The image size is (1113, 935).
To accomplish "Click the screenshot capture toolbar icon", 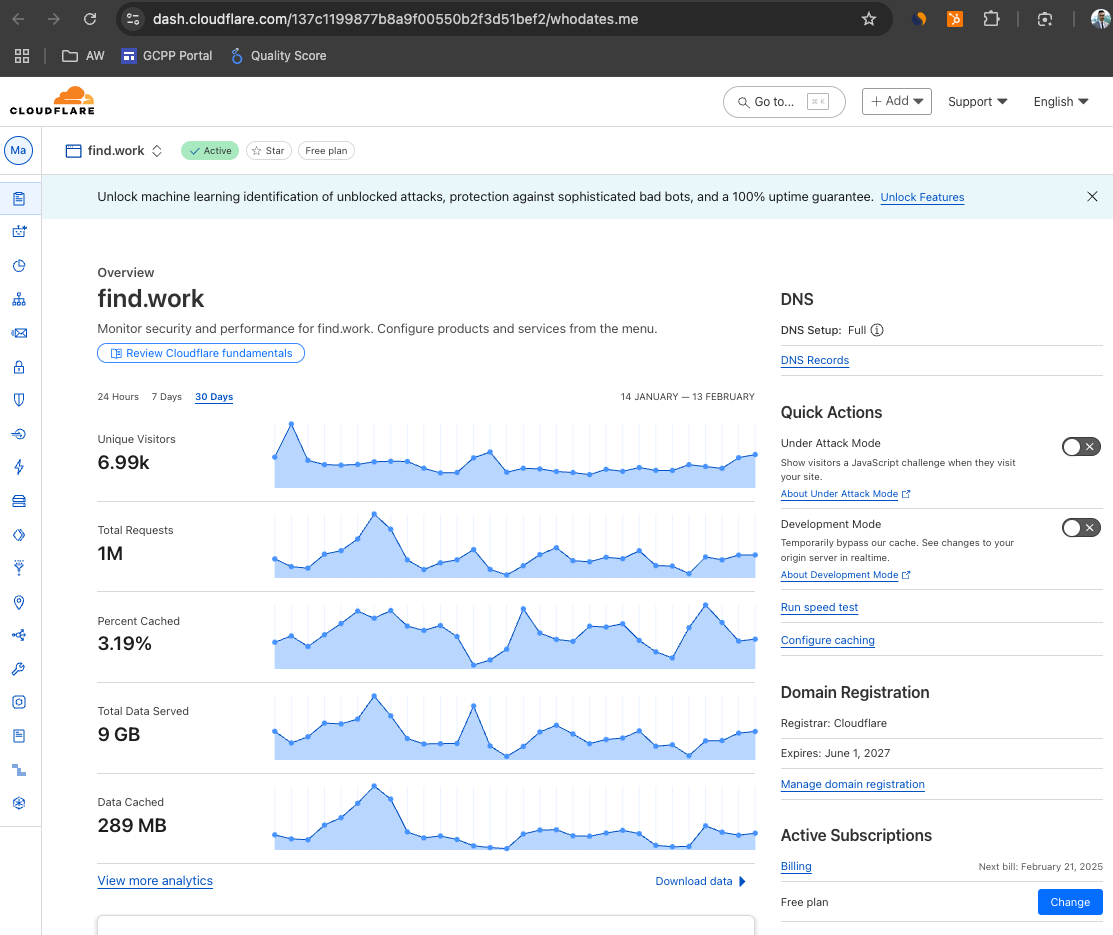I will pyautogui.click(x=1045, y=19).
